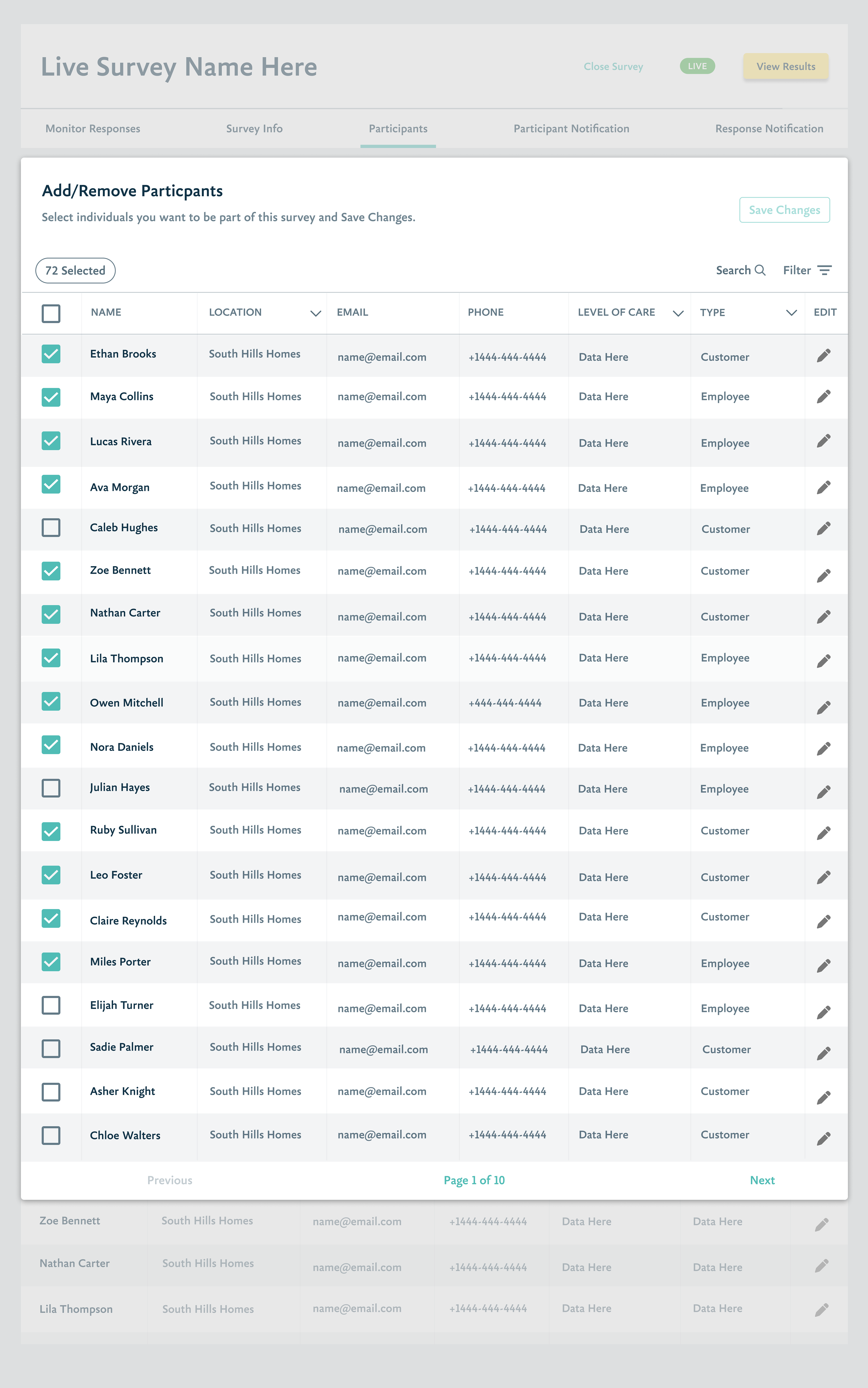Viewport: 868px width, 1388px height.
Task: Edit Ava Morgan's row via pencil
Action: coord(823,488)
